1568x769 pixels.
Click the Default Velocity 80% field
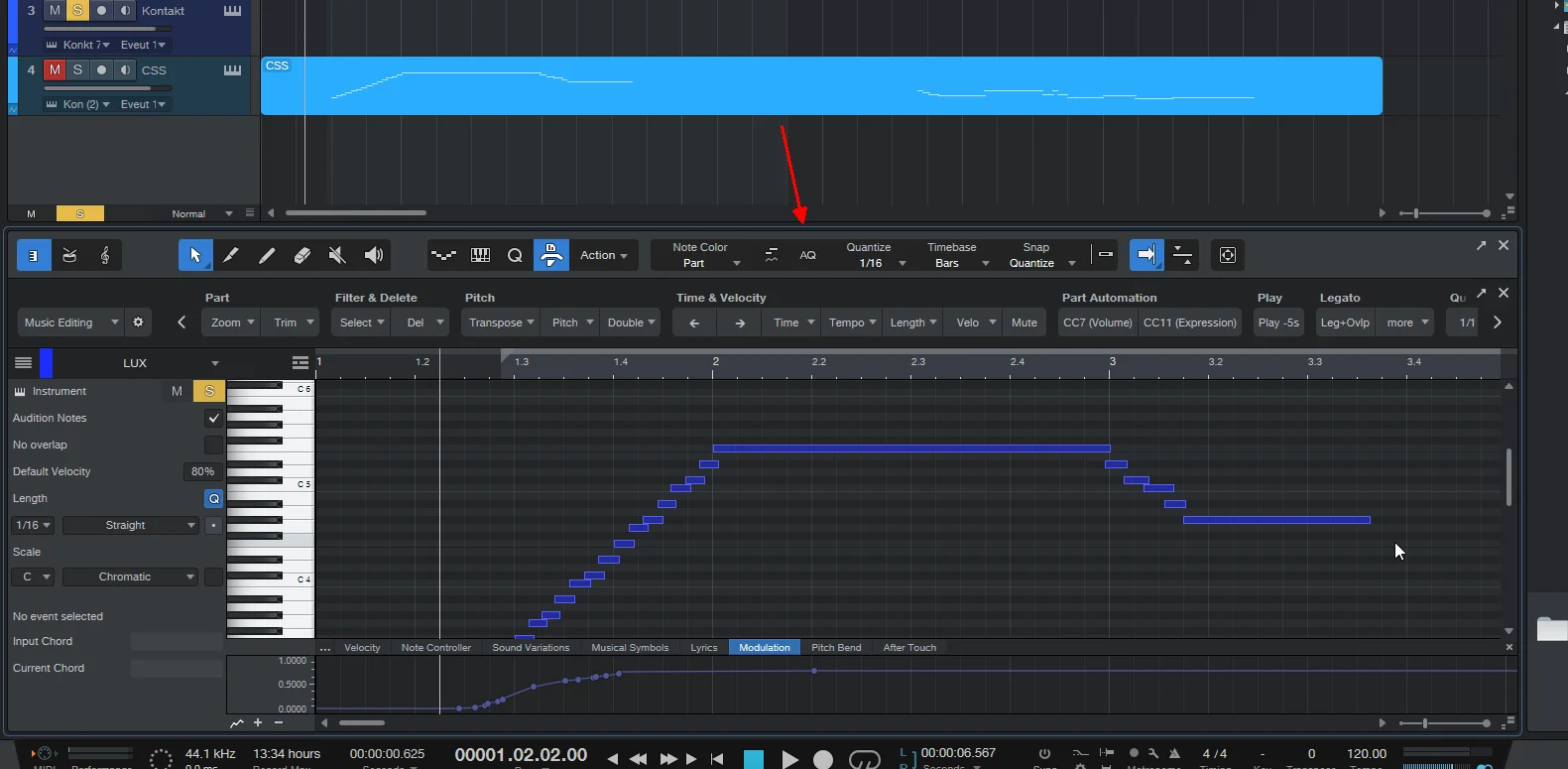pyautogui.click(x=202, y=471)
